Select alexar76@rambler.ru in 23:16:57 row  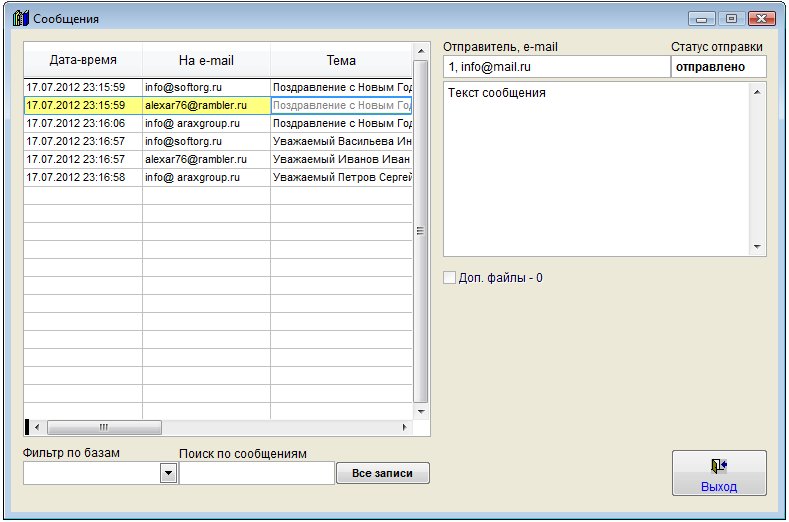coord(206,159)
